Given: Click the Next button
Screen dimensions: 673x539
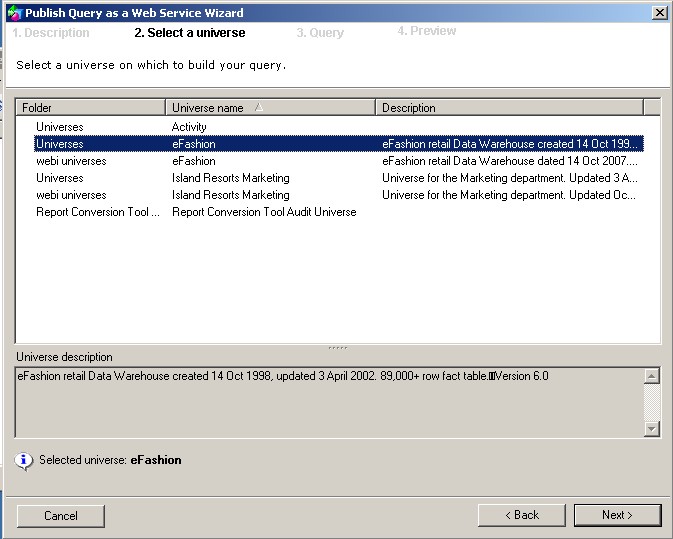Looking at the screenshot, I should (x=617, y=515).
